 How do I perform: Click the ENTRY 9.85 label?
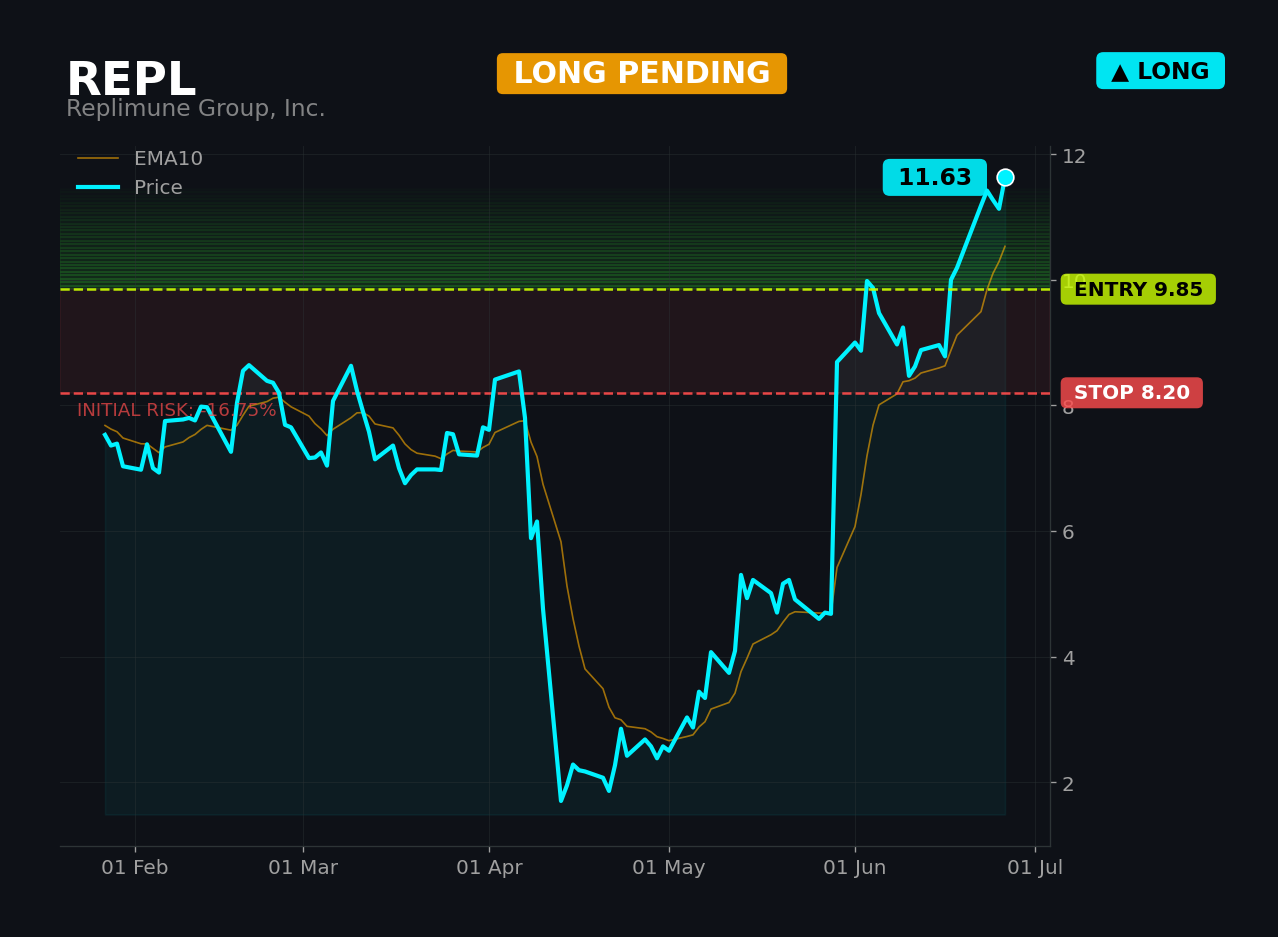[1138, 290]
